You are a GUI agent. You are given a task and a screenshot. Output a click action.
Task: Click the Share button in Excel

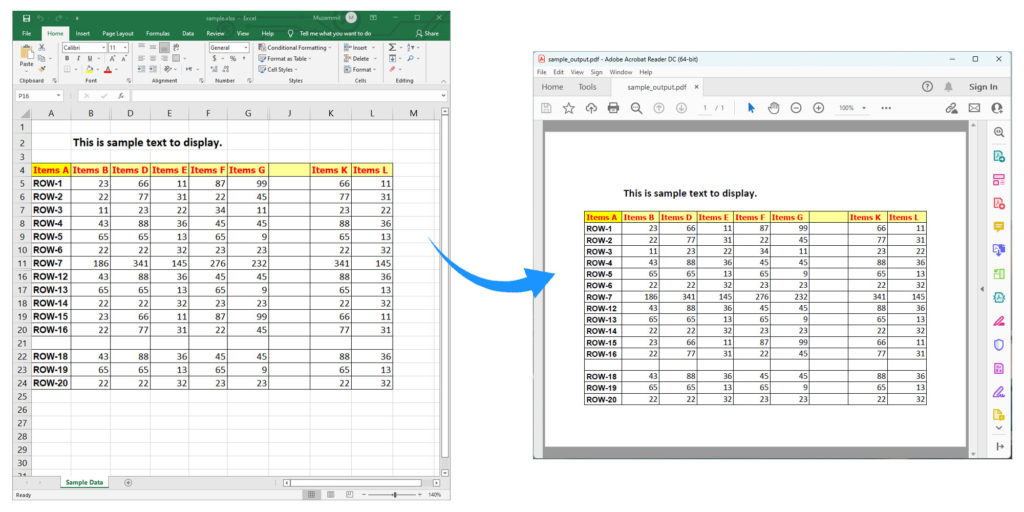tap(428, 33)
